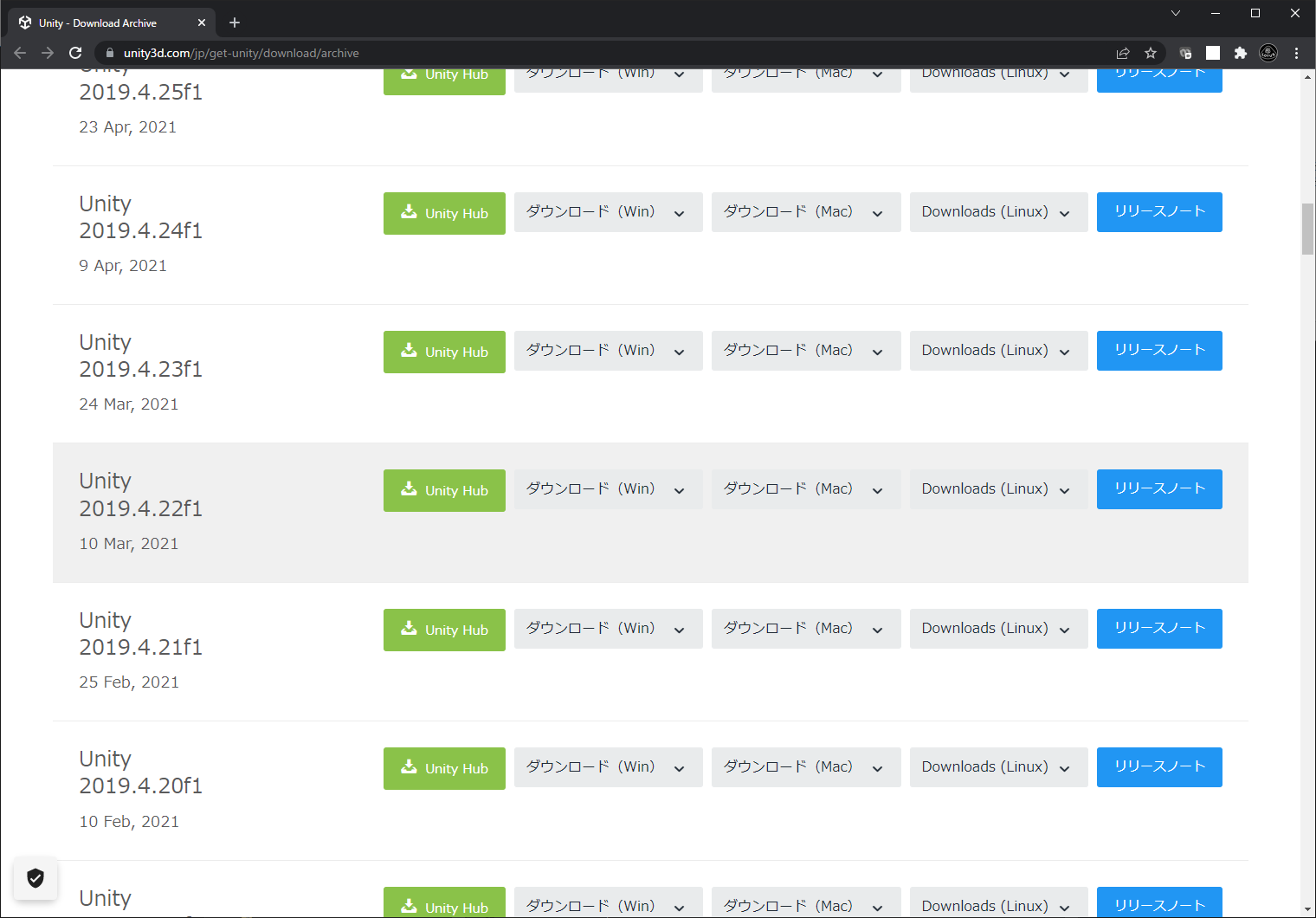The width and height of the screenshot is (1316, 918).
Task: Expand the Win download dropdown for Unity 2019.4.24f1
Action: [x=608, y=212]
